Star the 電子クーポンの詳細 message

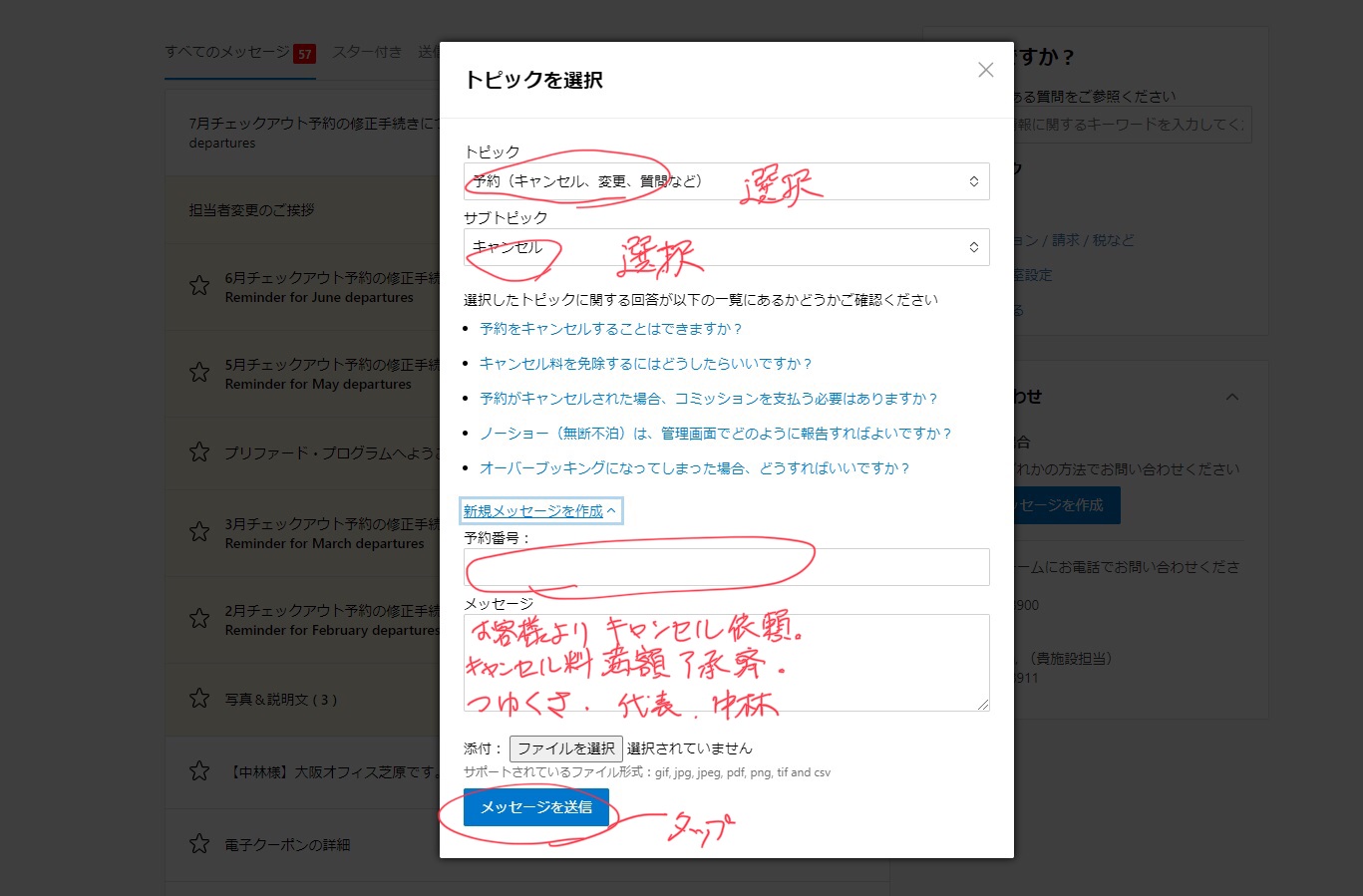tap(199, 844)
